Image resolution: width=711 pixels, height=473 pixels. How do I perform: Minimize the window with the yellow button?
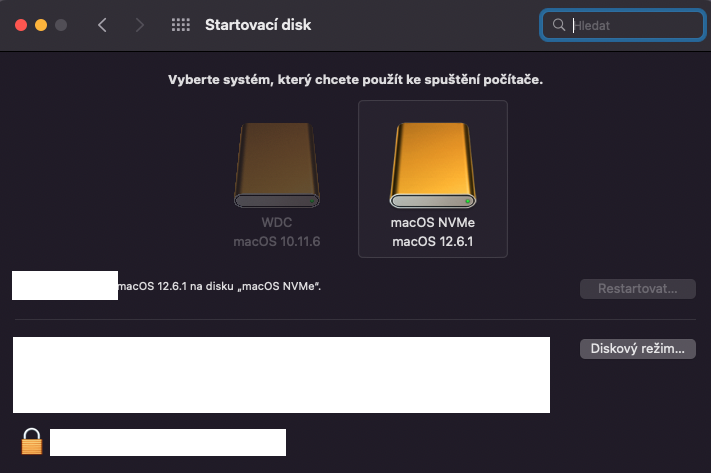click(41, 25)
